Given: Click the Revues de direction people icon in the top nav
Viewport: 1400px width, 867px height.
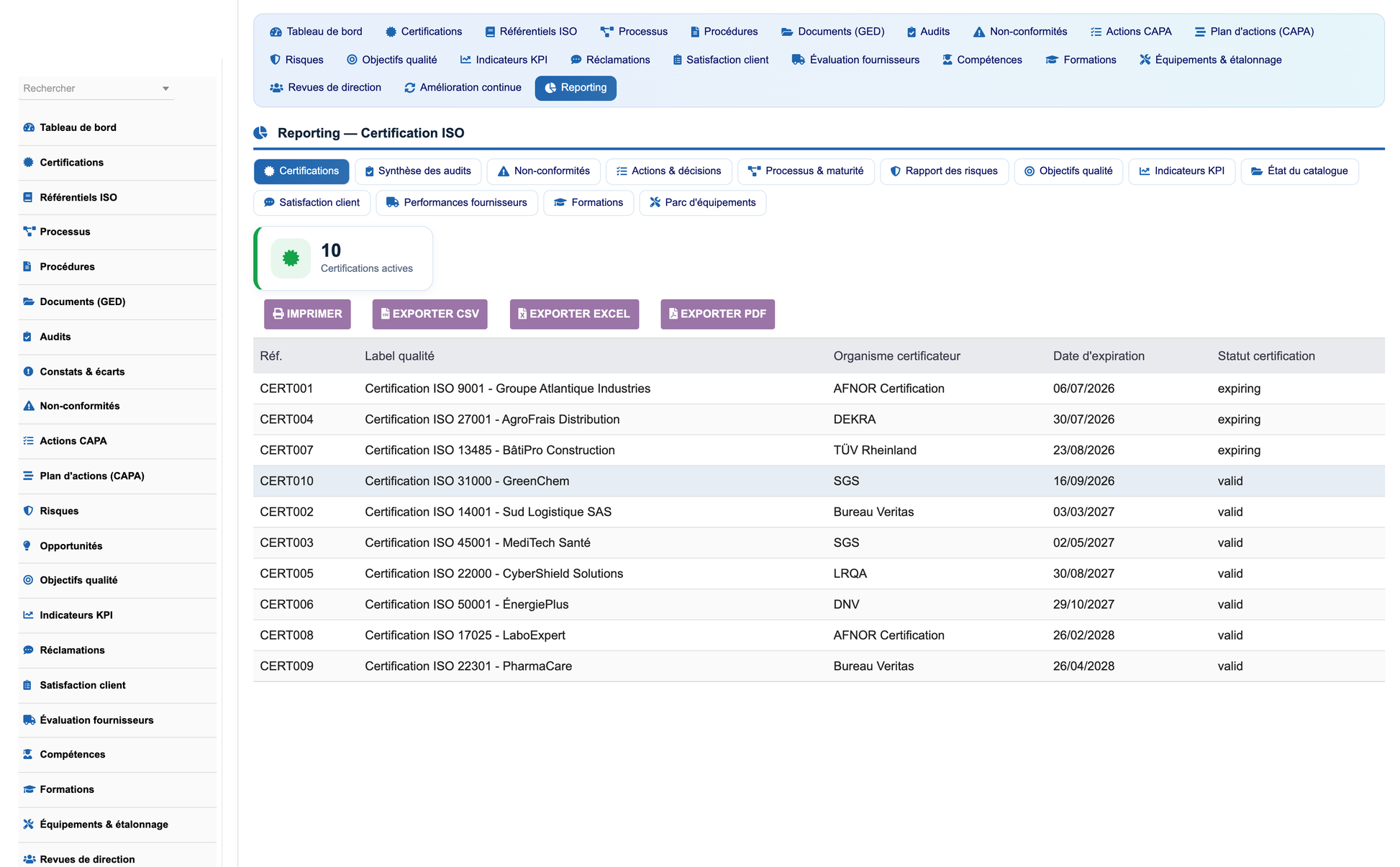Looking at the screenshot, I should pos(276,88).
